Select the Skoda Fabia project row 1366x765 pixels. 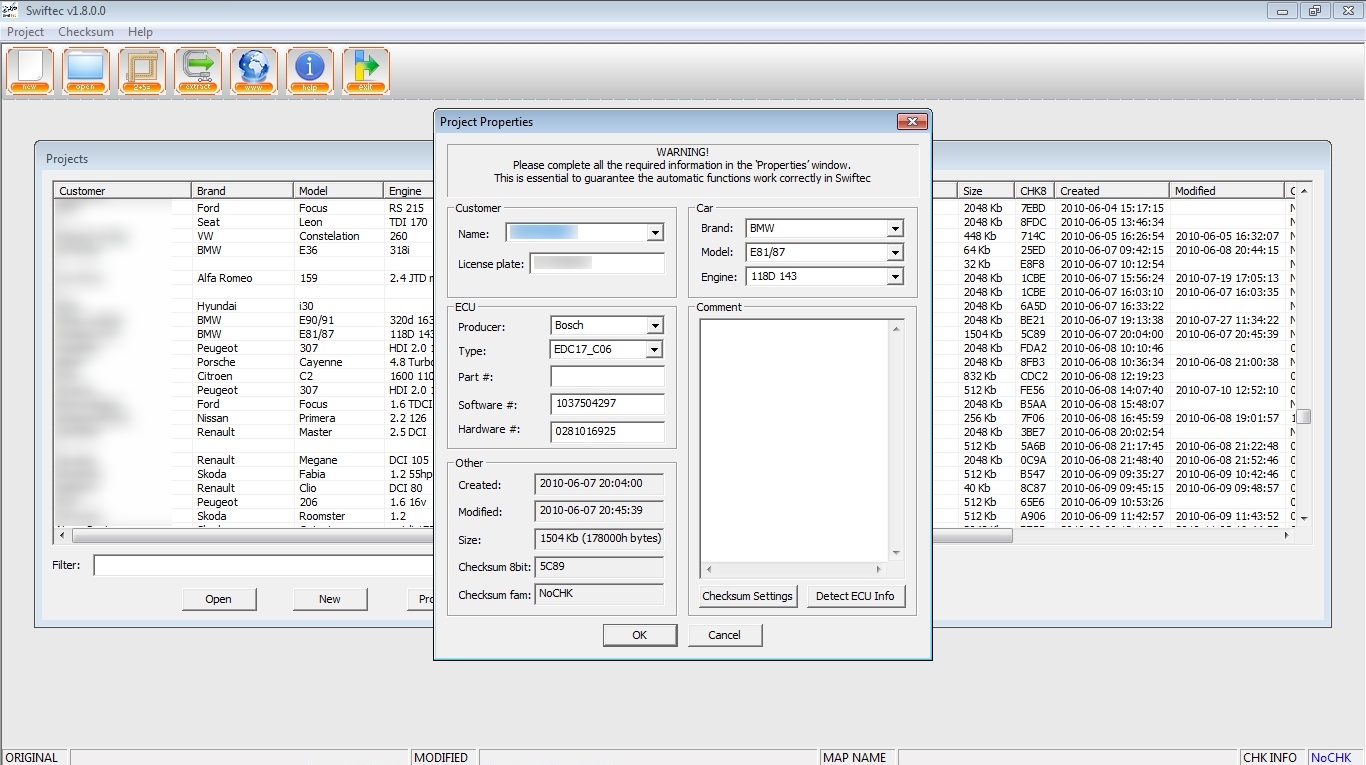(243, 474)
